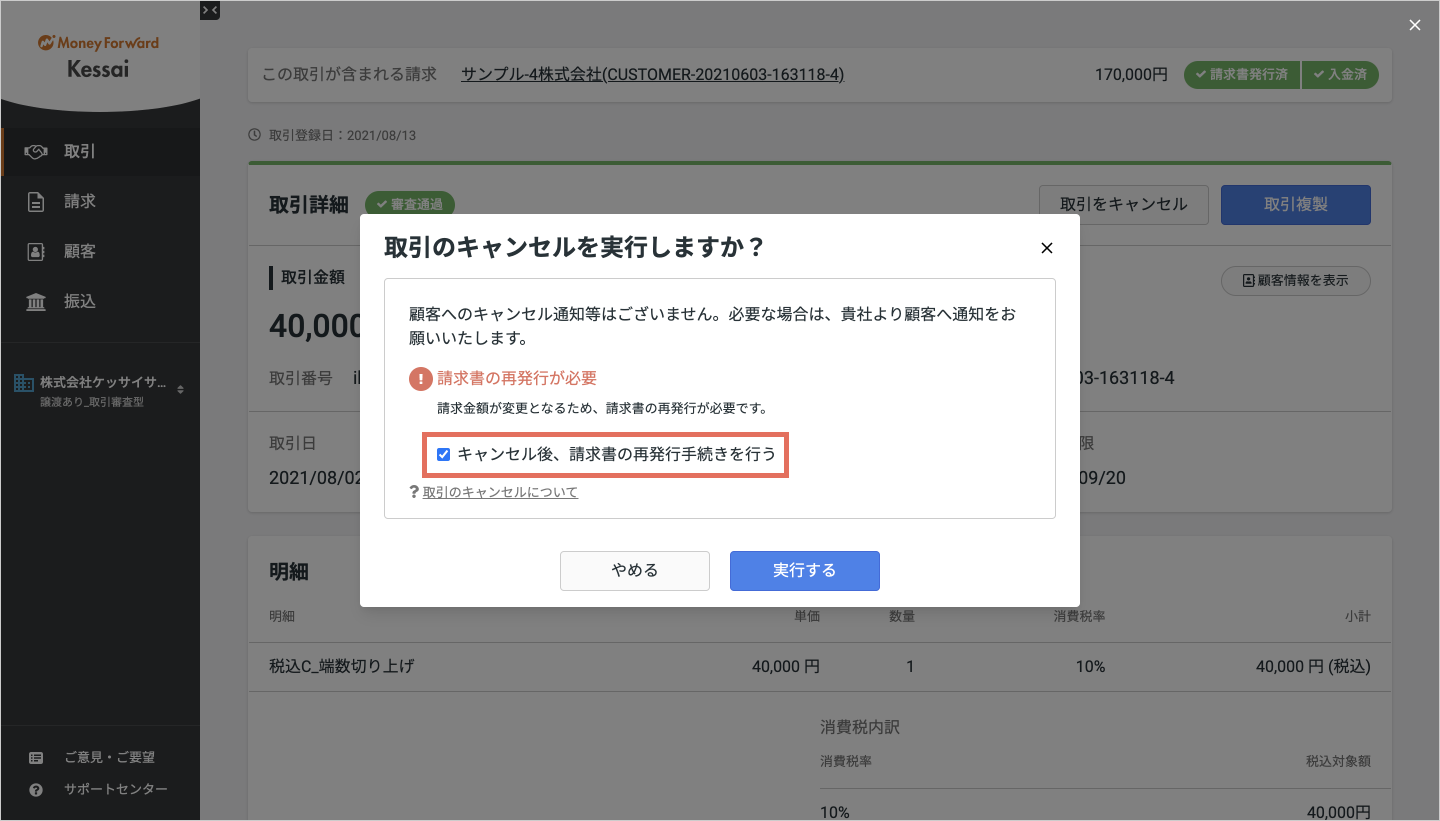Open the 取引 sidebar menu

(100, 151)
